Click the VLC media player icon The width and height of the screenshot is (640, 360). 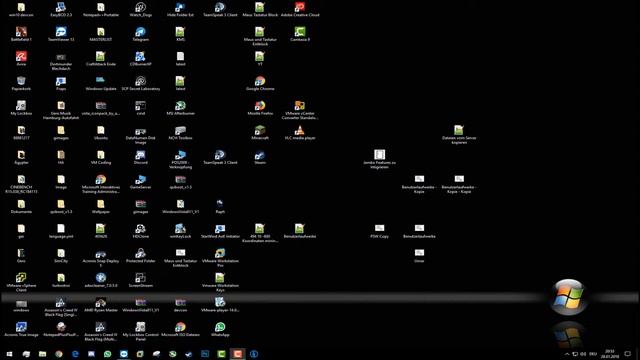[300, 132]
